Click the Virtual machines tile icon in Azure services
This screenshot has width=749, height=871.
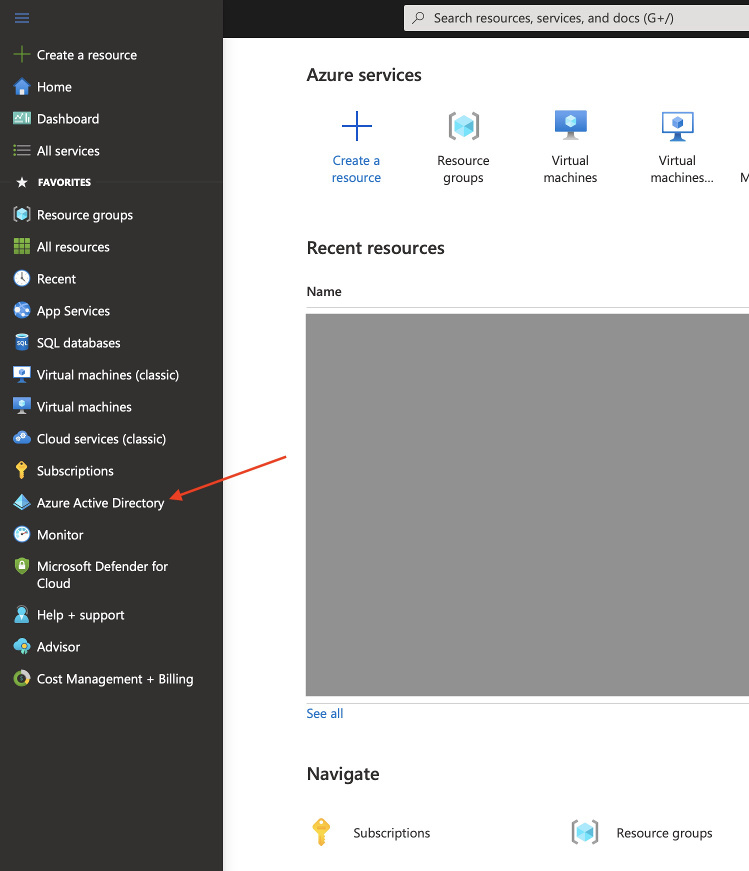[x=571, y=125]
